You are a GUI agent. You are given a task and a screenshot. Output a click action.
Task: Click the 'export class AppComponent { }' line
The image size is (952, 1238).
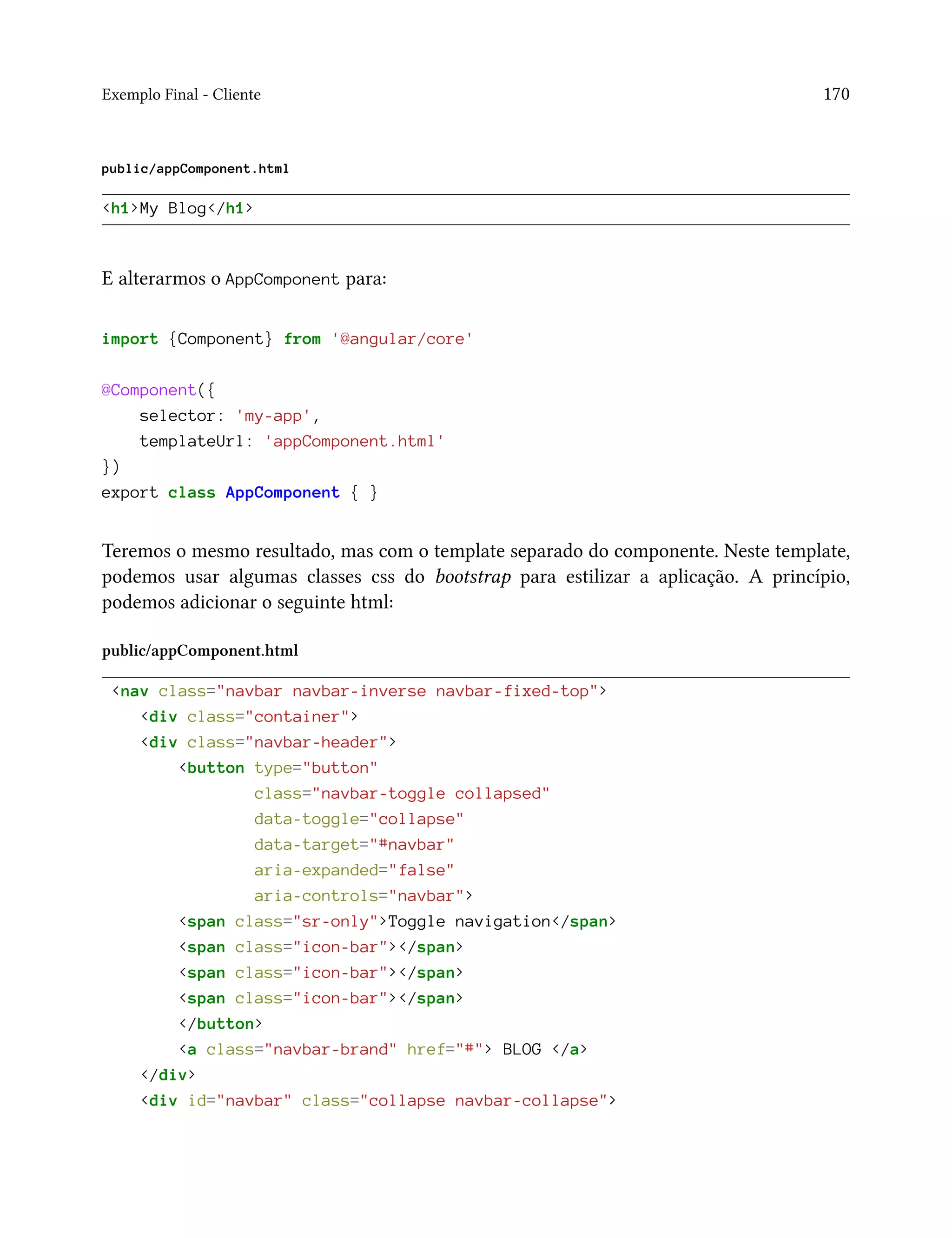(x=239, y=492)
